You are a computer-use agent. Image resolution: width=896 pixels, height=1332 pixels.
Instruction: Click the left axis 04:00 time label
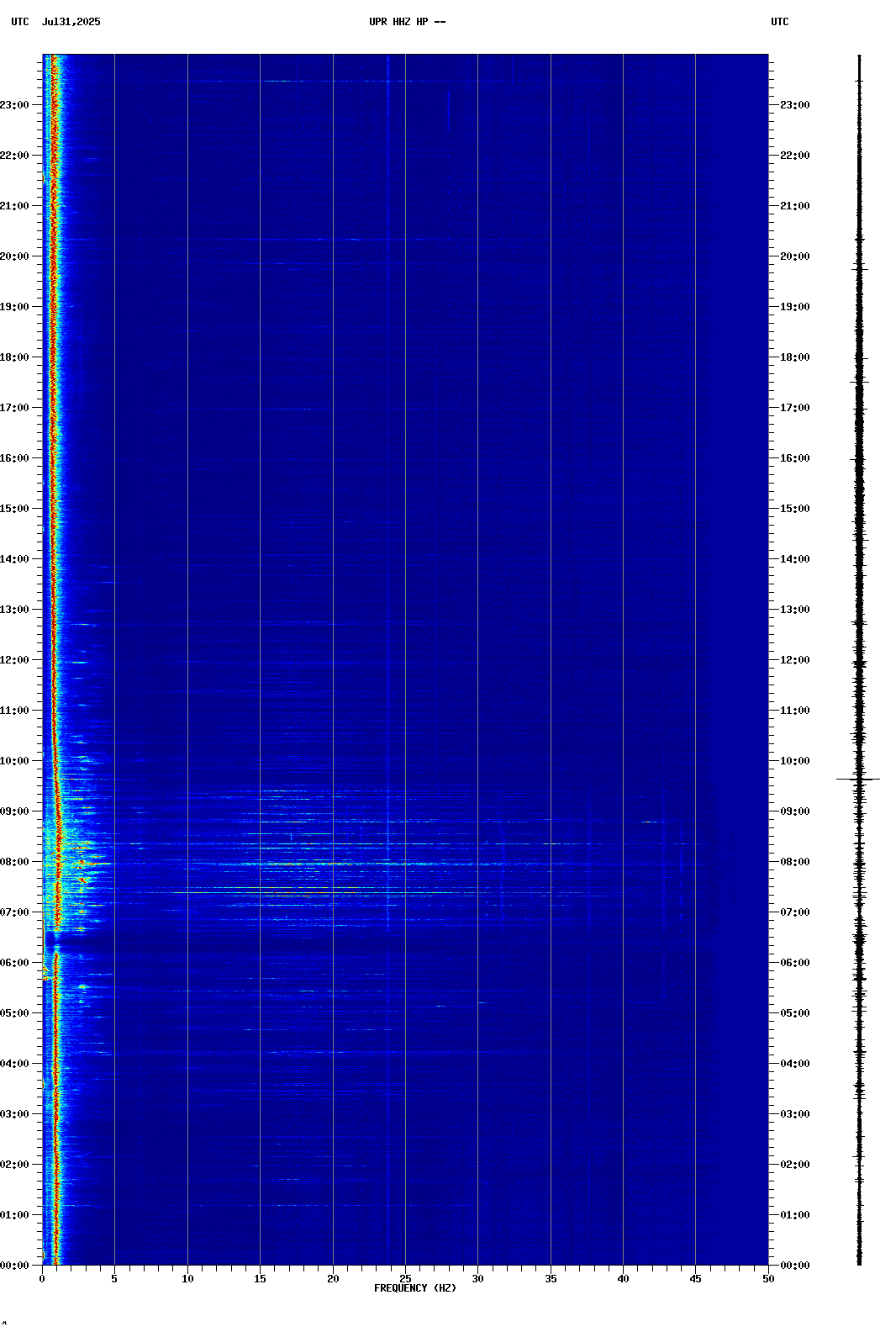pyautogui.click(x=15, y=1064)
